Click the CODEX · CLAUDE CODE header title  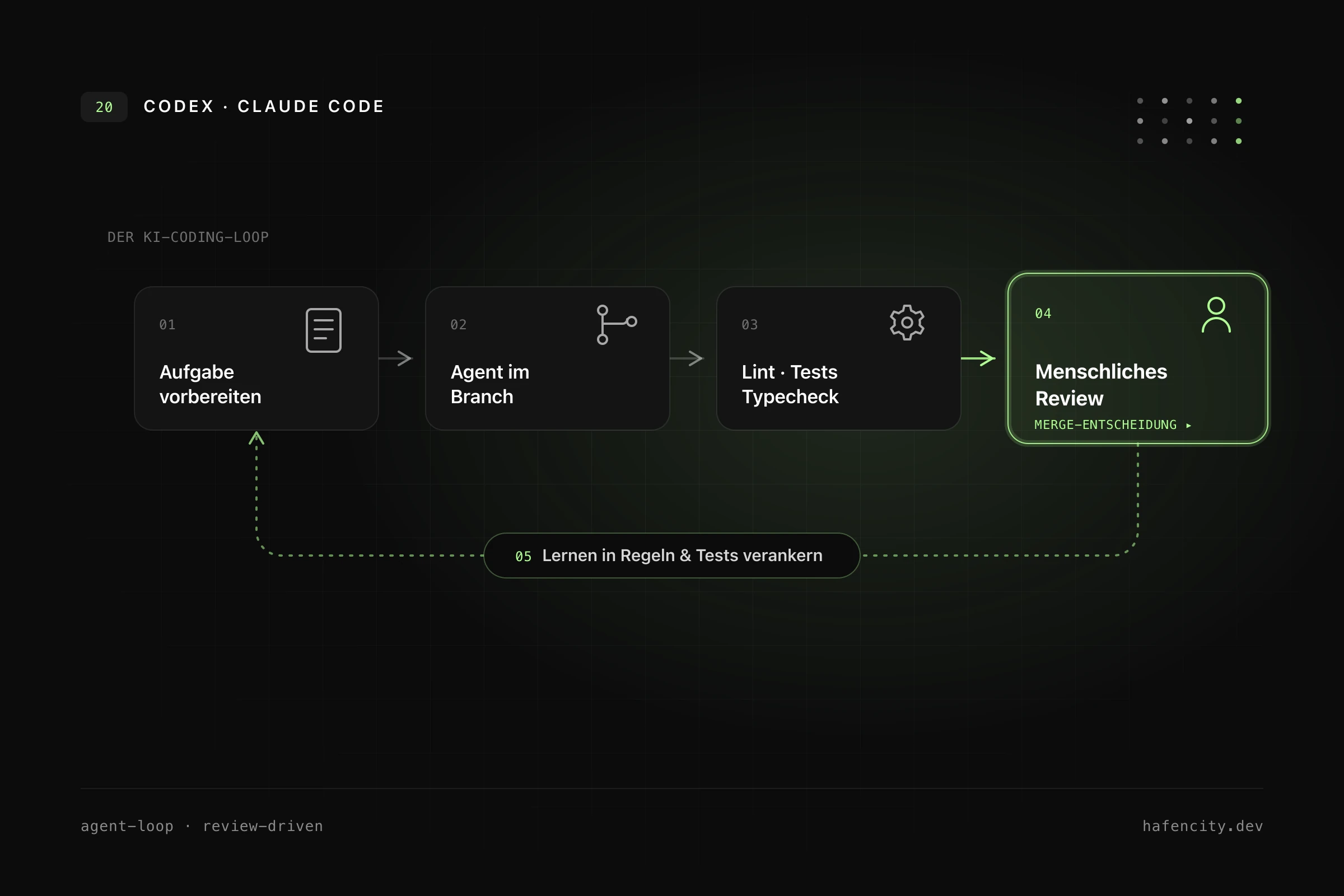264,106
